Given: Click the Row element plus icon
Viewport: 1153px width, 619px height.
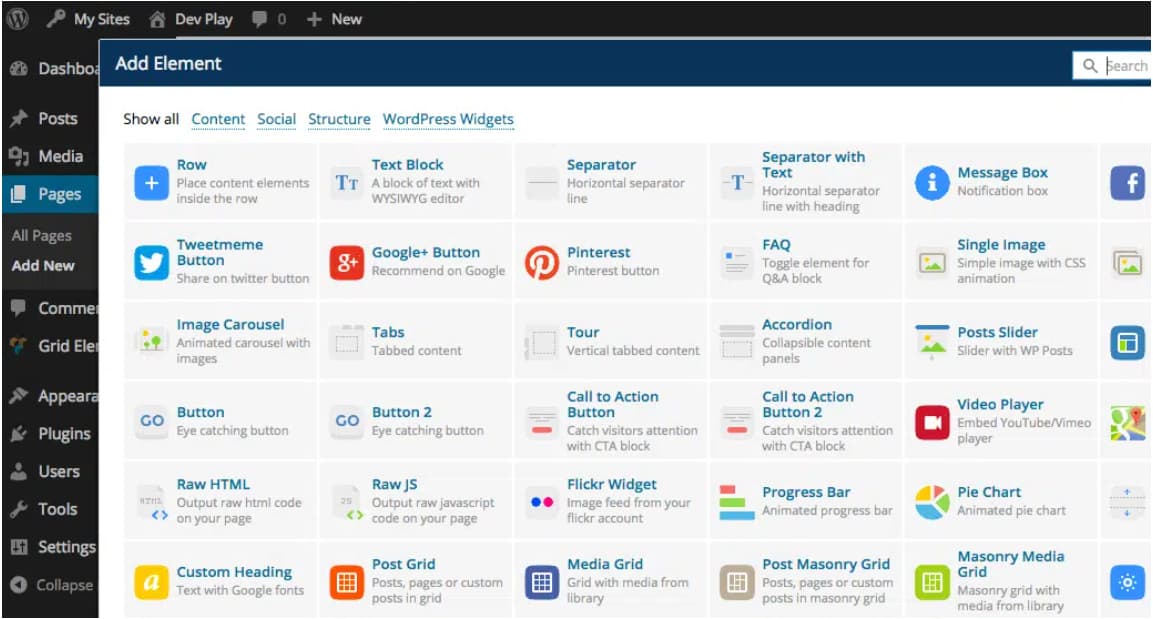Looking at the screenshot, I should click(151, 182).
